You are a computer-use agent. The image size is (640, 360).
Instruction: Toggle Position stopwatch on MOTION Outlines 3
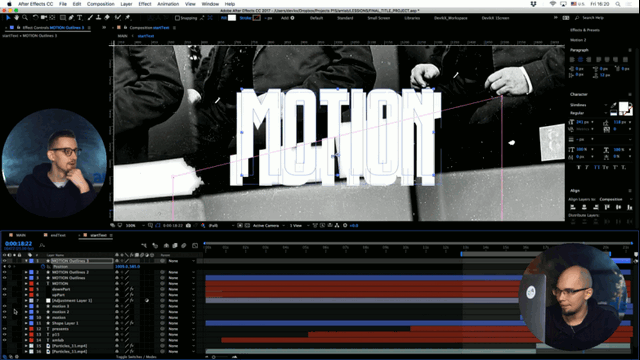[43, 267]
